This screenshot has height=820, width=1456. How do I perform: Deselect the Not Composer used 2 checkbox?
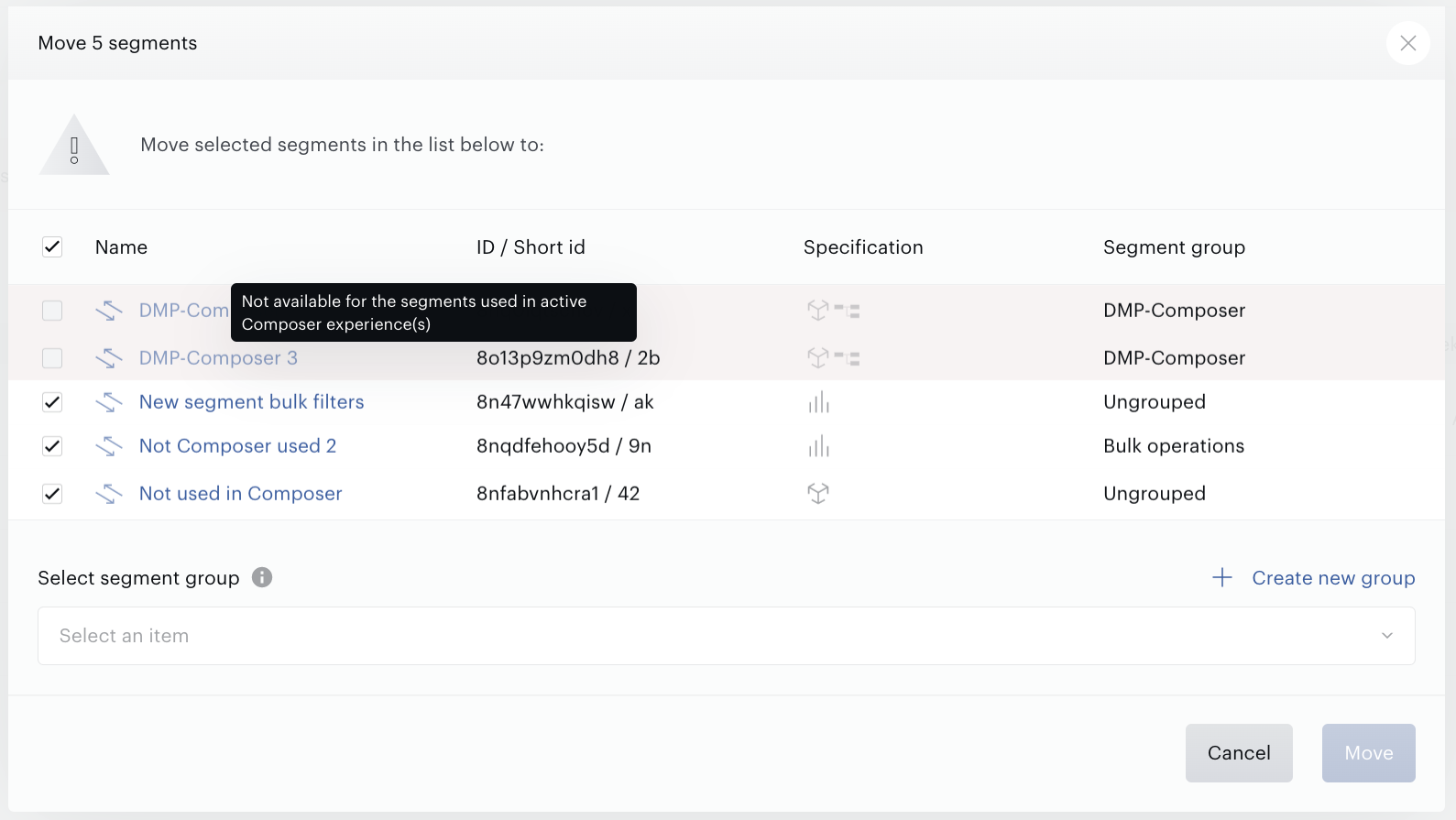tap(52, 446)
